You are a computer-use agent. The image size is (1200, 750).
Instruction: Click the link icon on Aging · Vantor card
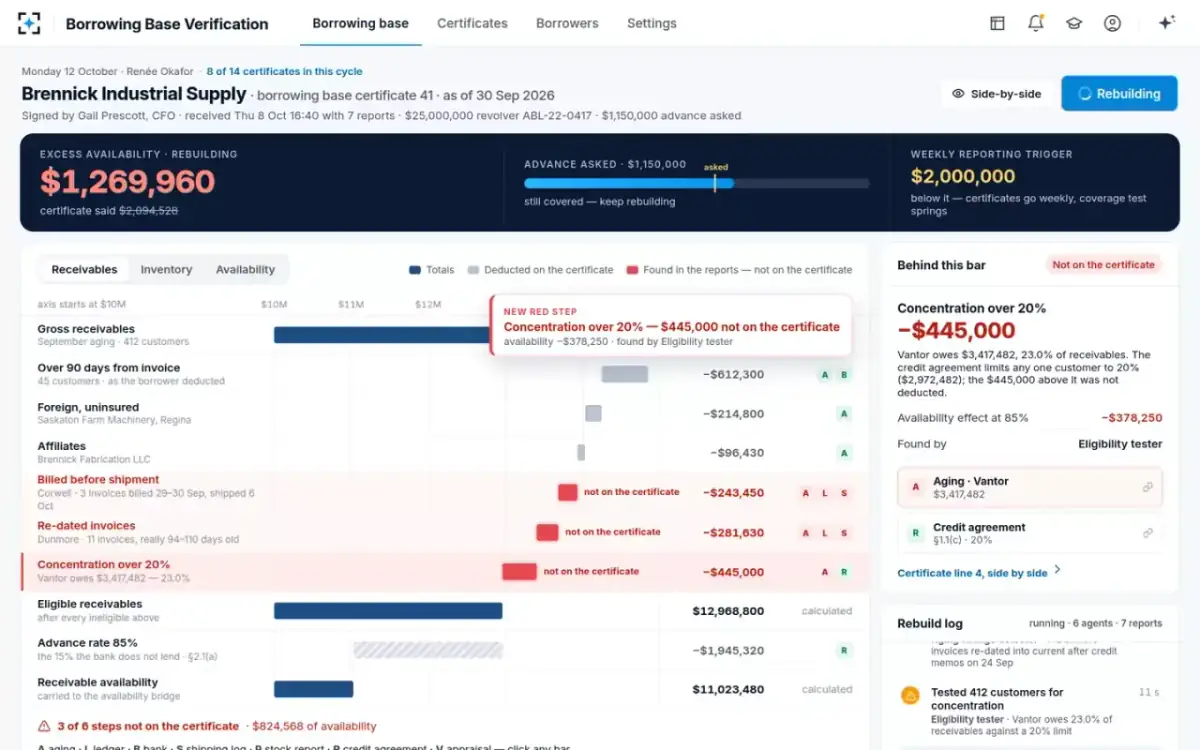click(x=1148, y=488)
